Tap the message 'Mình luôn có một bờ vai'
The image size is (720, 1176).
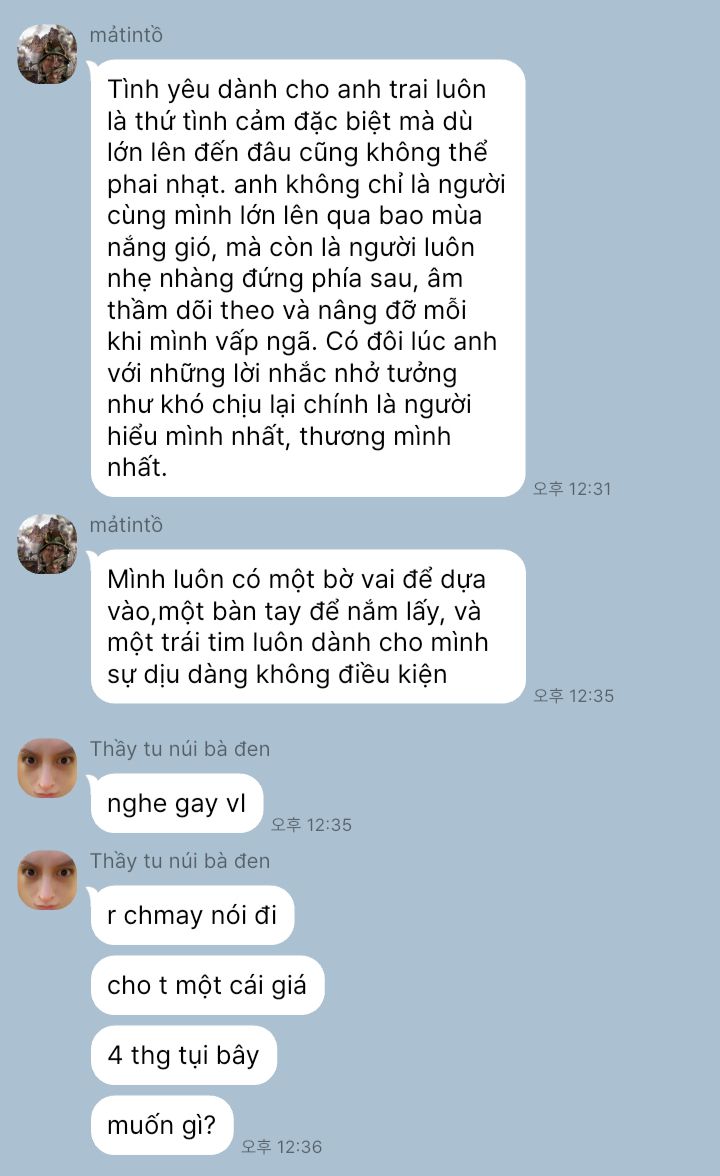[308, 626]
